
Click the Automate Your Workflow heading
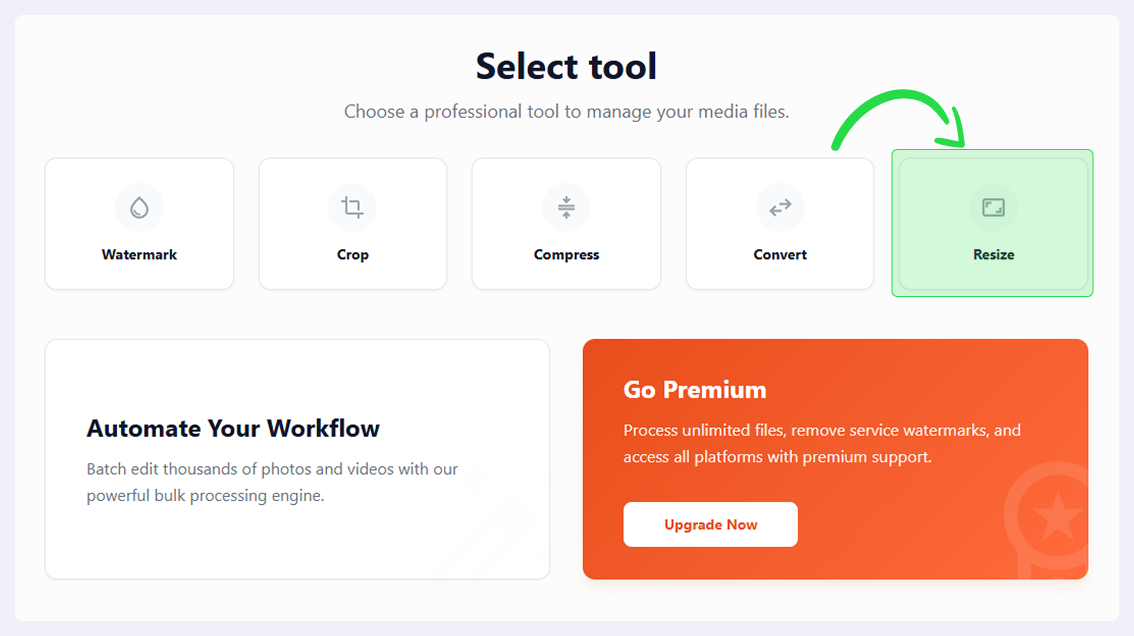pyautogui.click(x=233, y=428)
